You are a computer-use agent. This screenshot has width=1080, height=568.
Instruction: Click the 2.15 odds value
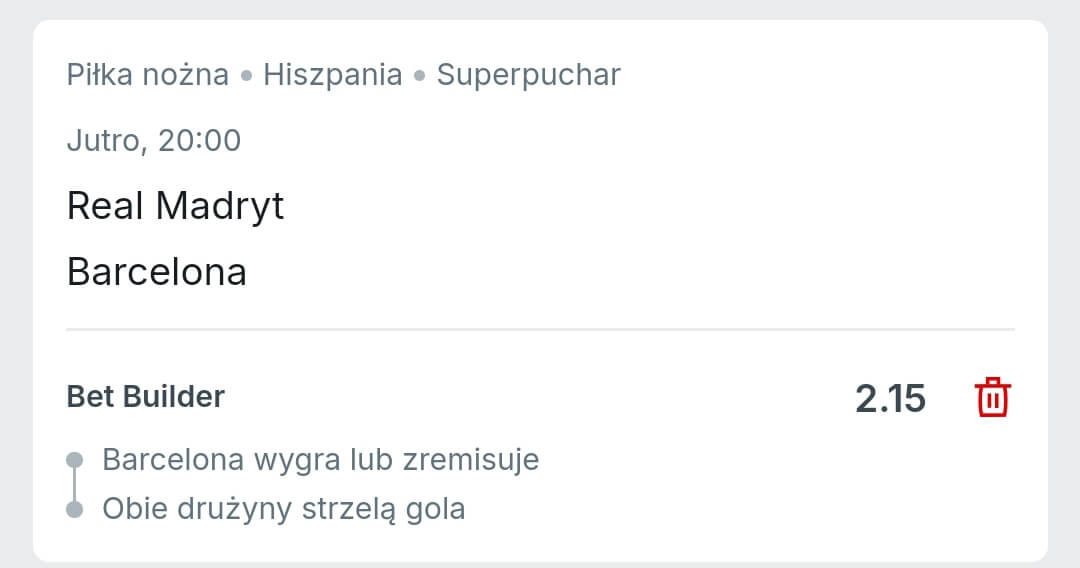pos(890,399)
